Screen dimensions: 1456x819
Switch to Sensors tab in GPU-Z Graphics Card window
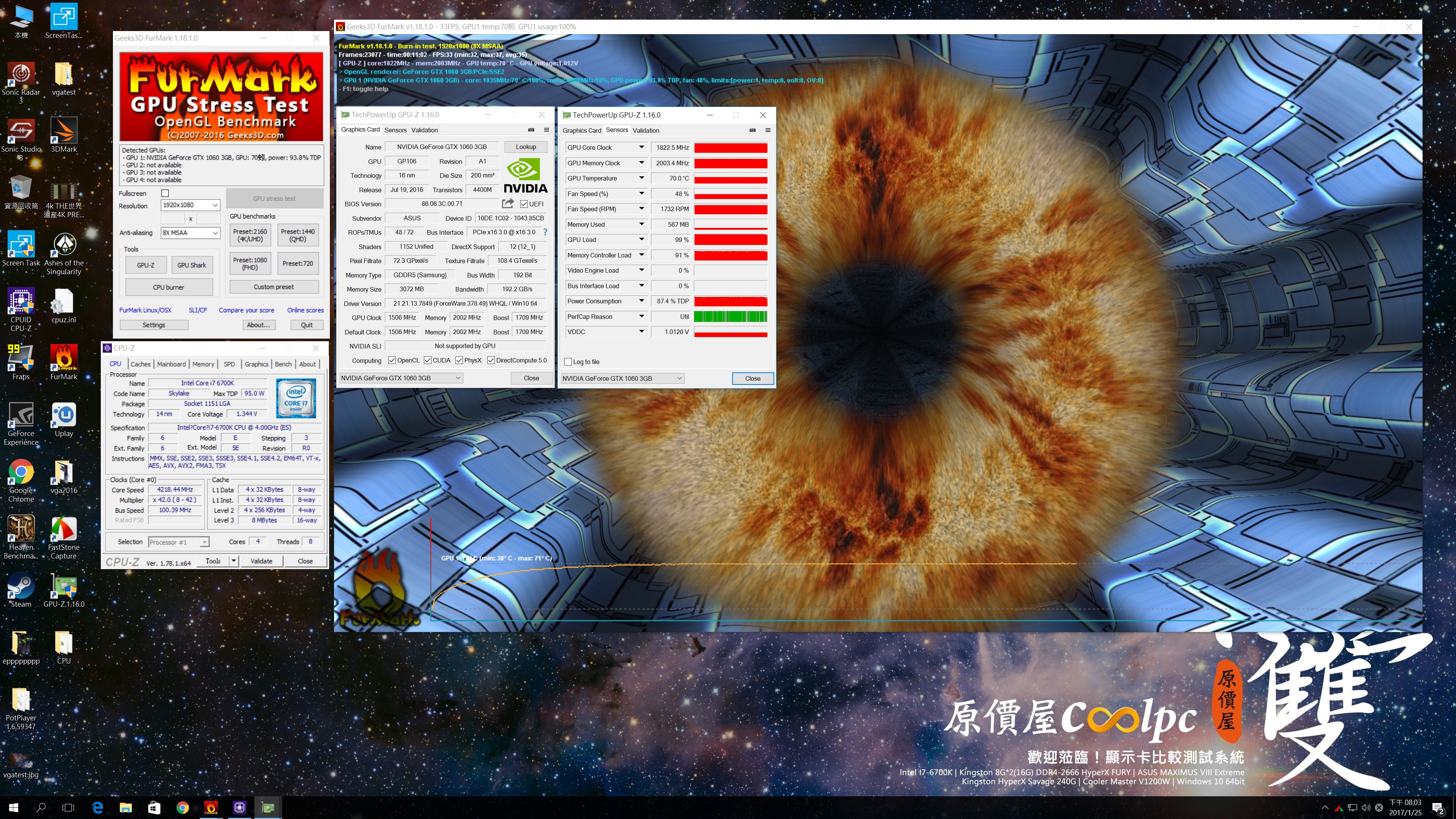(395, 130)
